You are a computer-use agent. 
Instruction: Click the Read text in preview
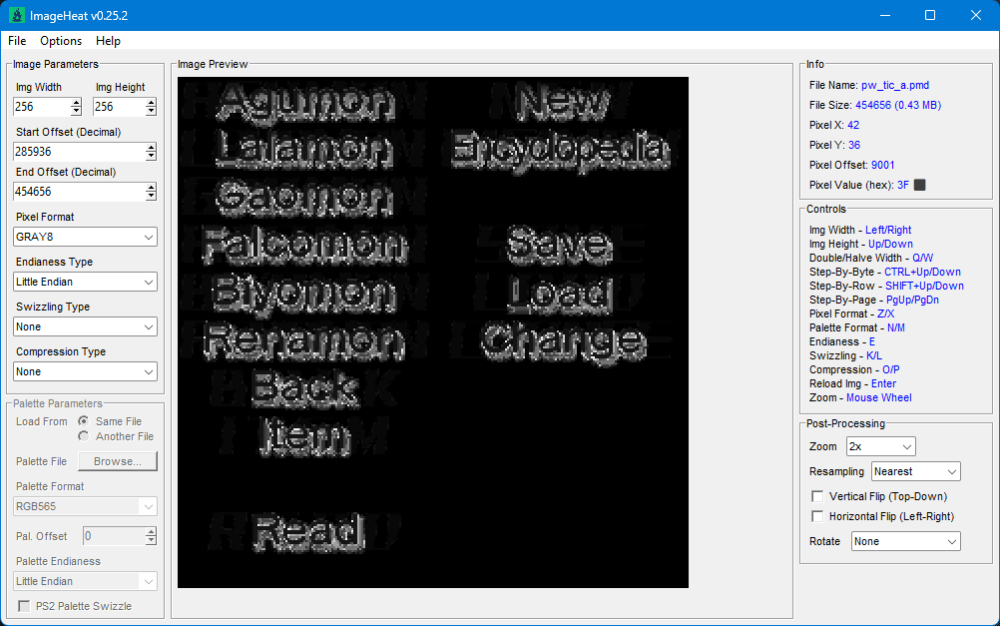(309, 532)
